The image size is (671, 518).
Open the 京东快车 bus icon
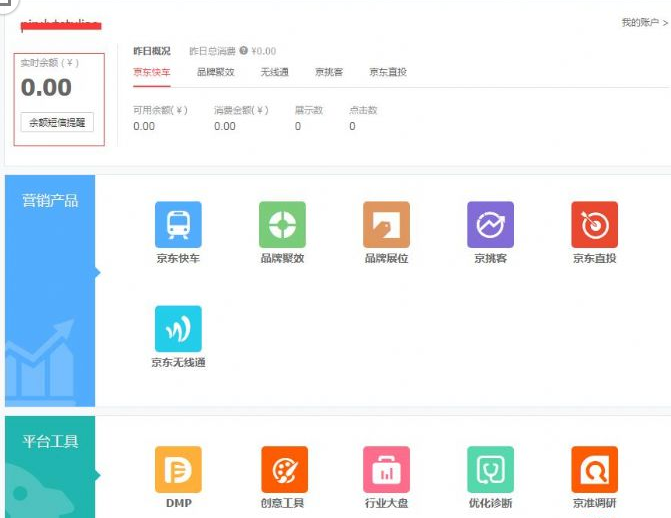point(178,224)
